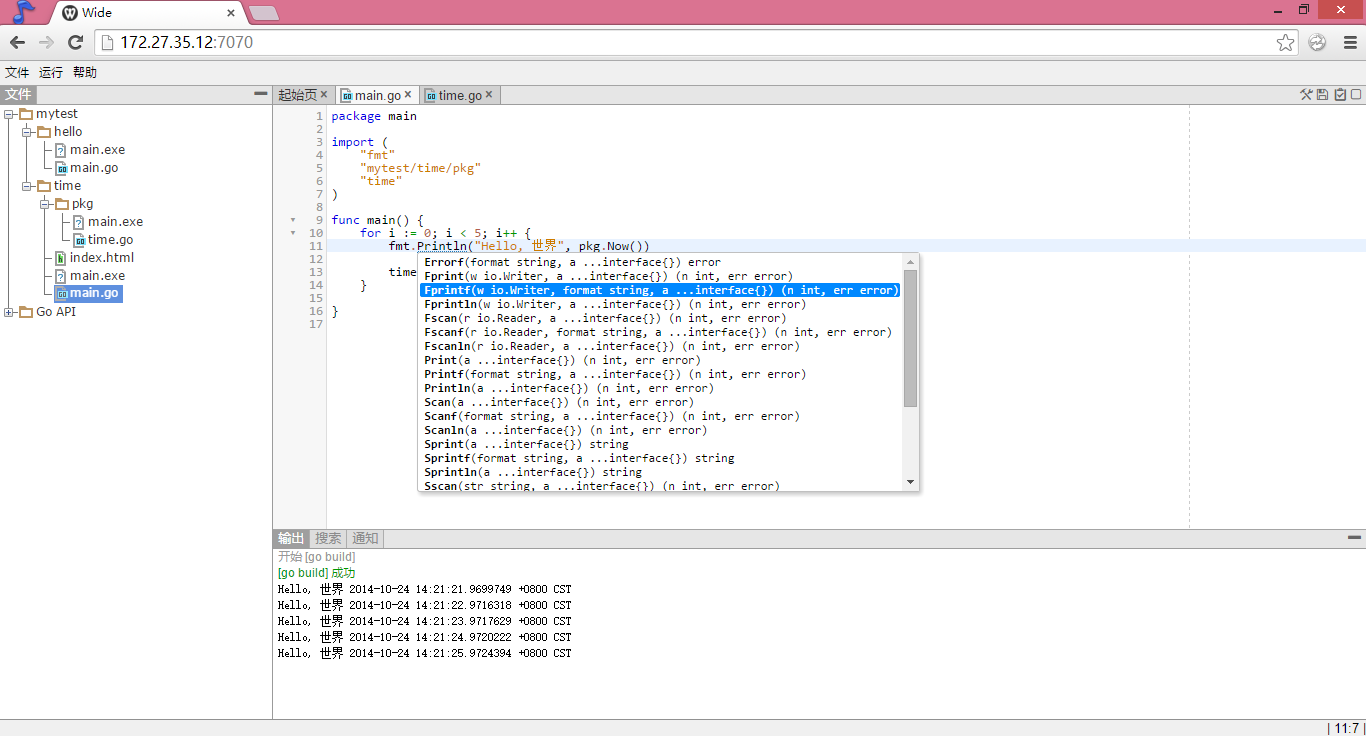Image resolution: width=1366 pixels, height=736 pixels.
Task: Click the [go build] 成功 output line
Action: point(316,573)
